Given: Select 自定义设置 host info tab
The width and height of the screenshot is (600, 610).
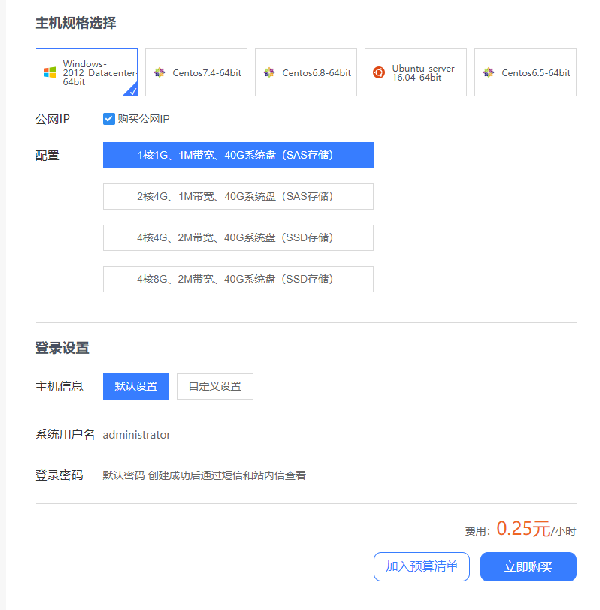Looking at the screenshot, I should click(215, 386).
